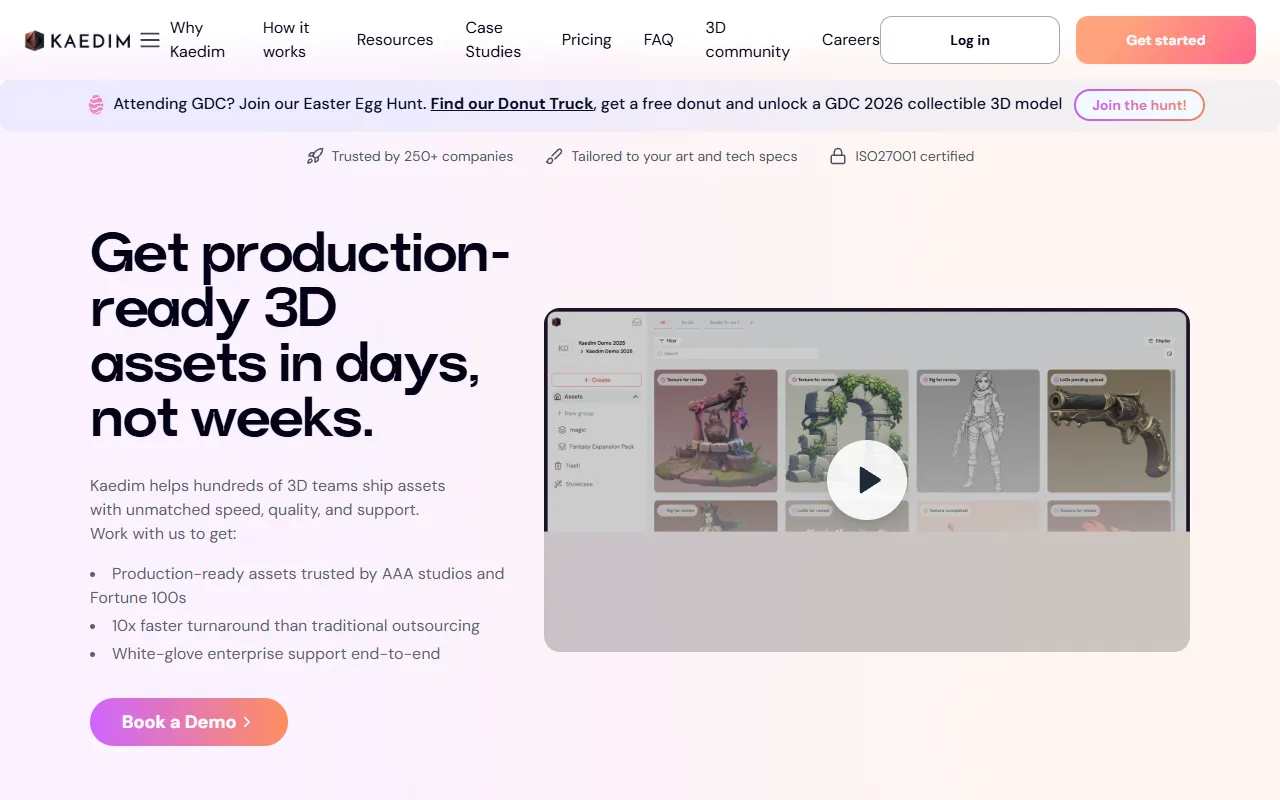
Task: Follow the Find our Donut Truck link
Action: 512,104
